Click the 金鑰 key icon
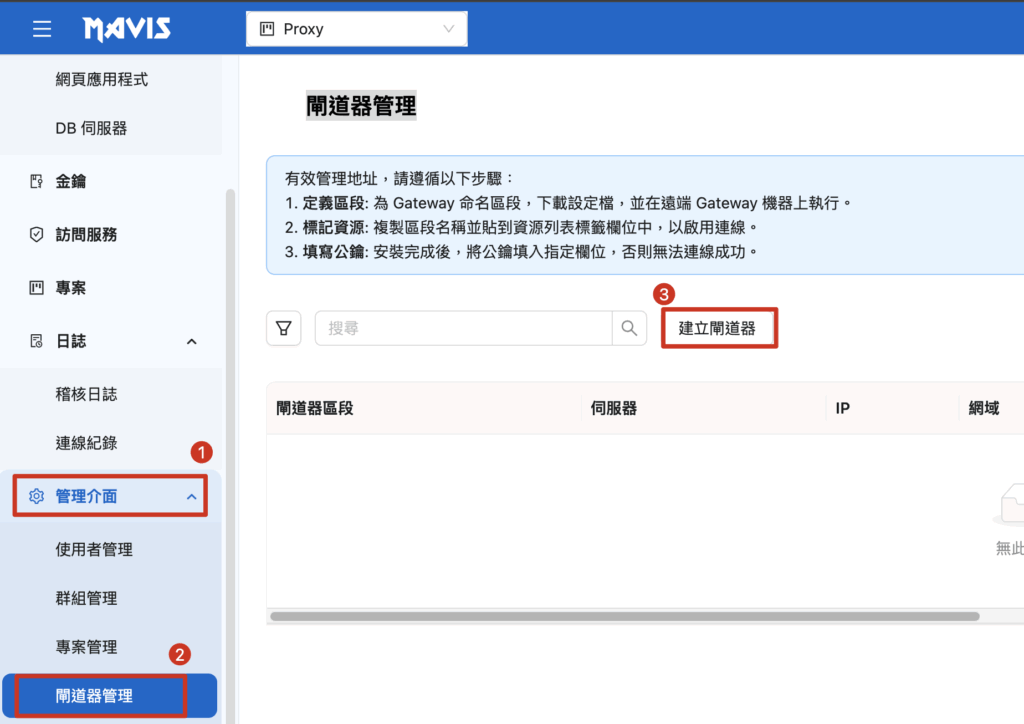The width and height of the screenshot is (1024, 724). [x=37, y=181]
